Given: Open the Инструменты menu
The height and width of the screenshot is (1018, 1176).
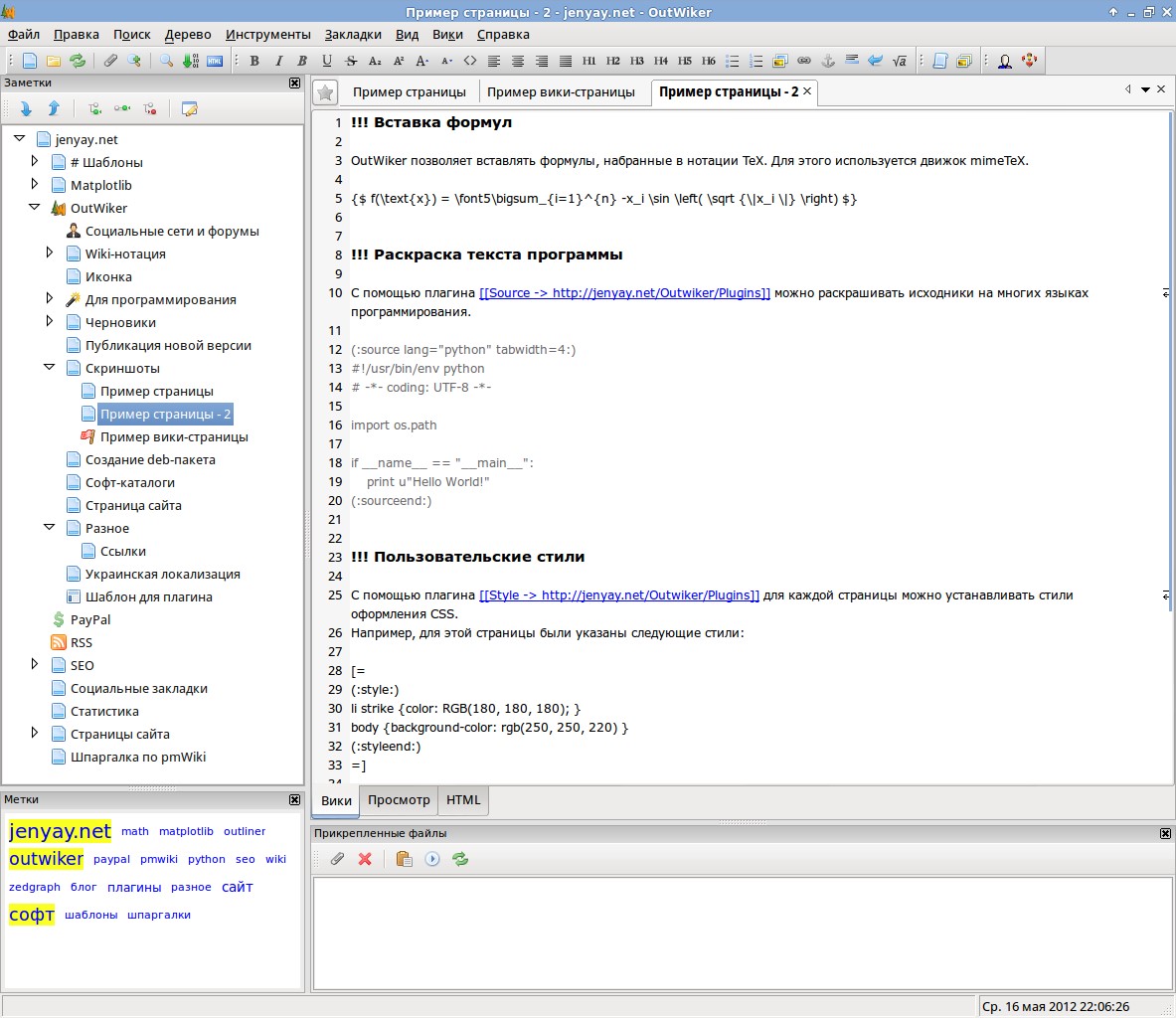Looking at the screenshot, I should (267, 34).
